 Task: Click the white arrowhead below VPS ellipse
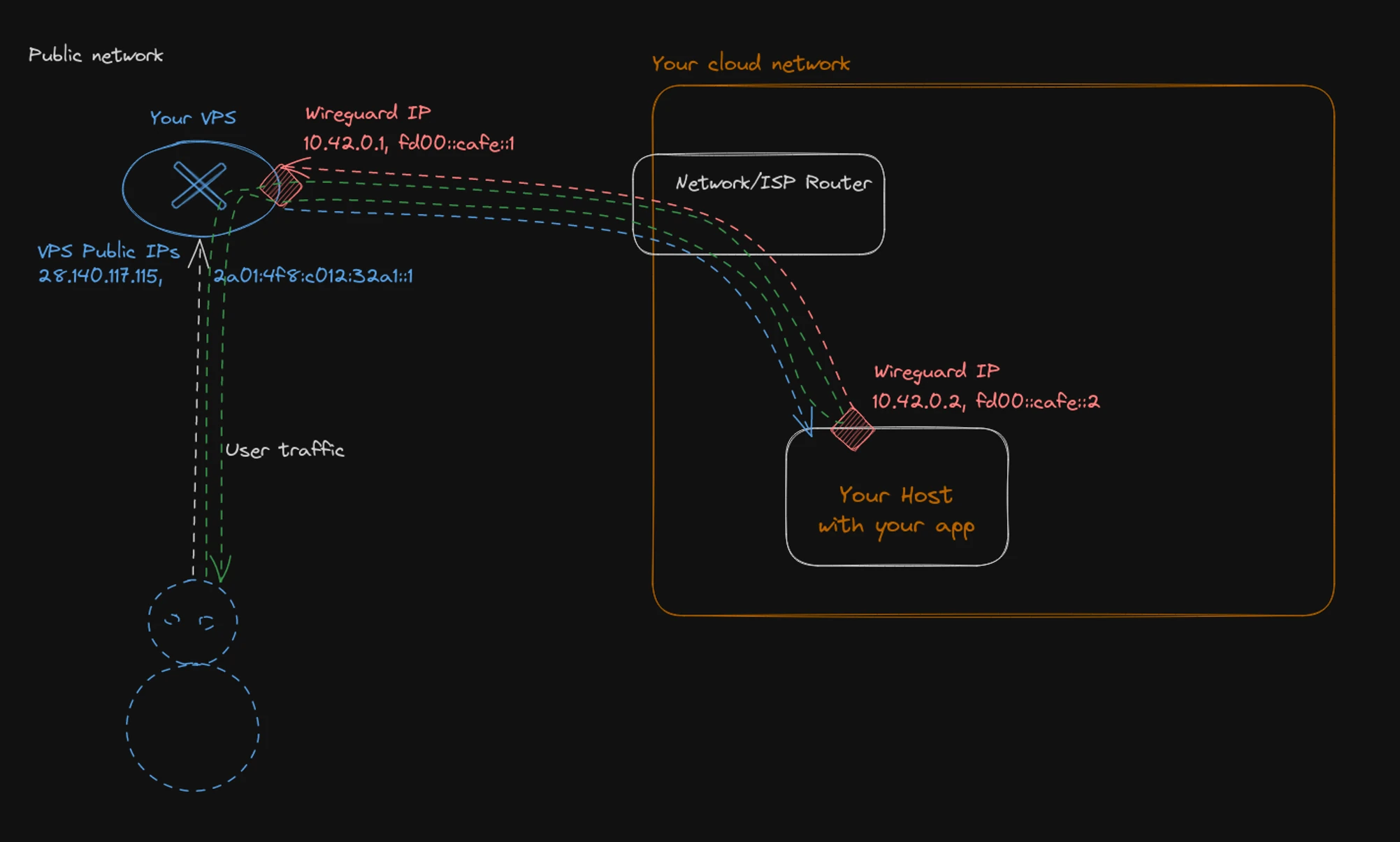(x=199, y=254)
